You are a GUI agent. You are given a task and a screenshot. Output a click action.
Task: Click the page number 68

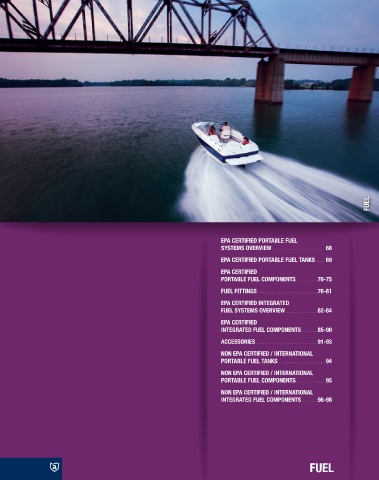click(329, 248)
